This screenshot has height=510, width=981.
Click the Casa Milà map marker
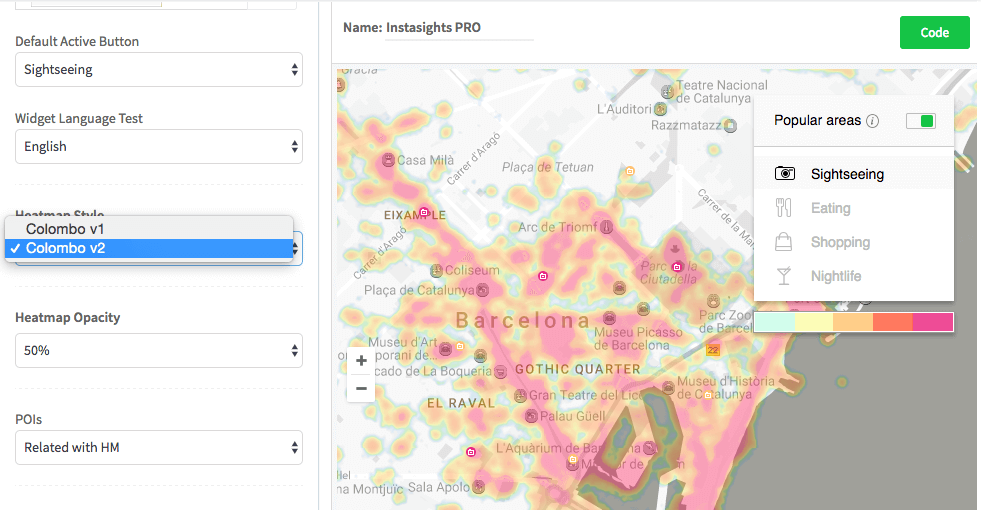(x=388, y=160)
